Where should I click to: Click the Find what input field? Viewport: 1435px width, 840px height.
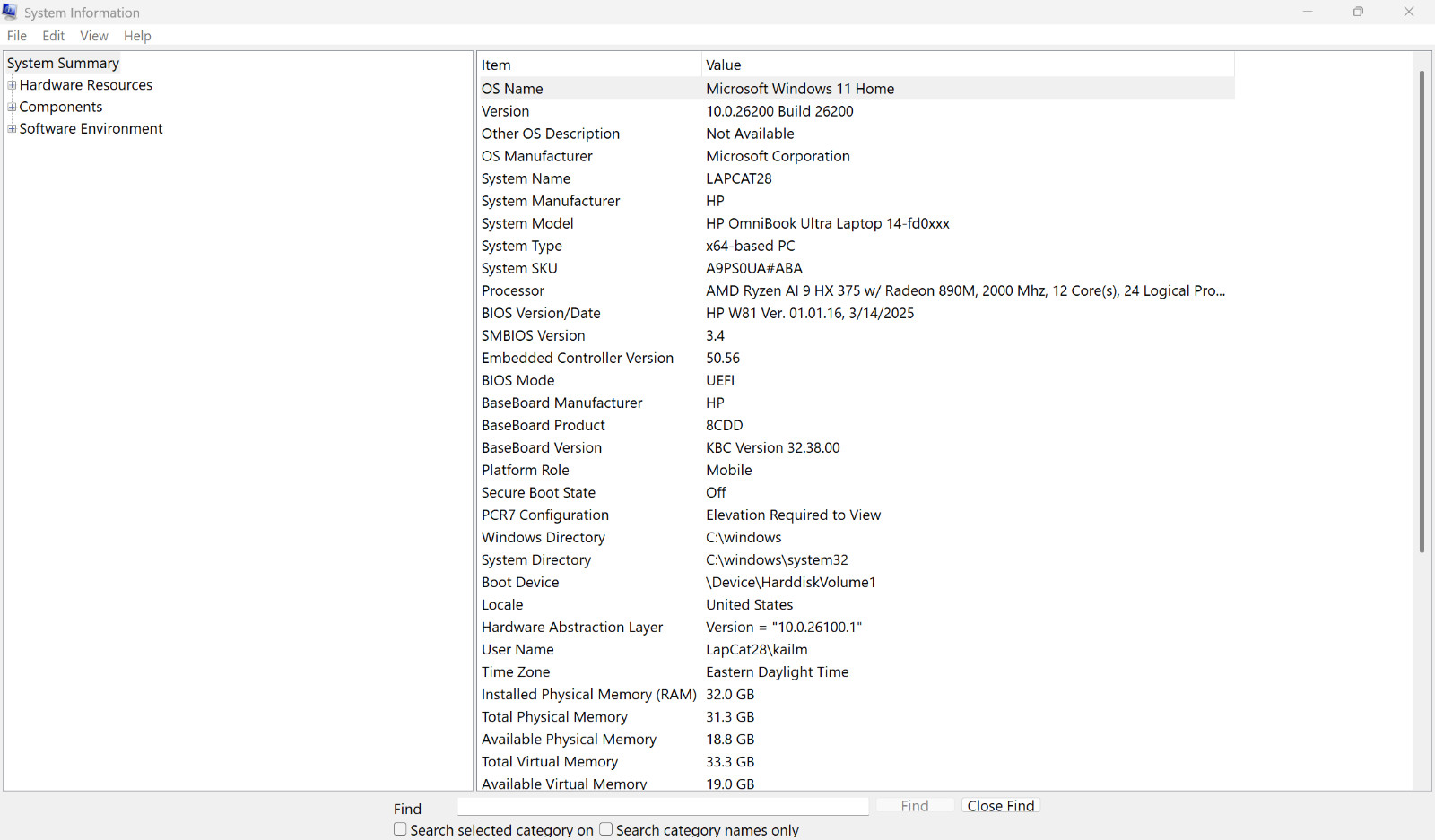(x=663, y=806)
